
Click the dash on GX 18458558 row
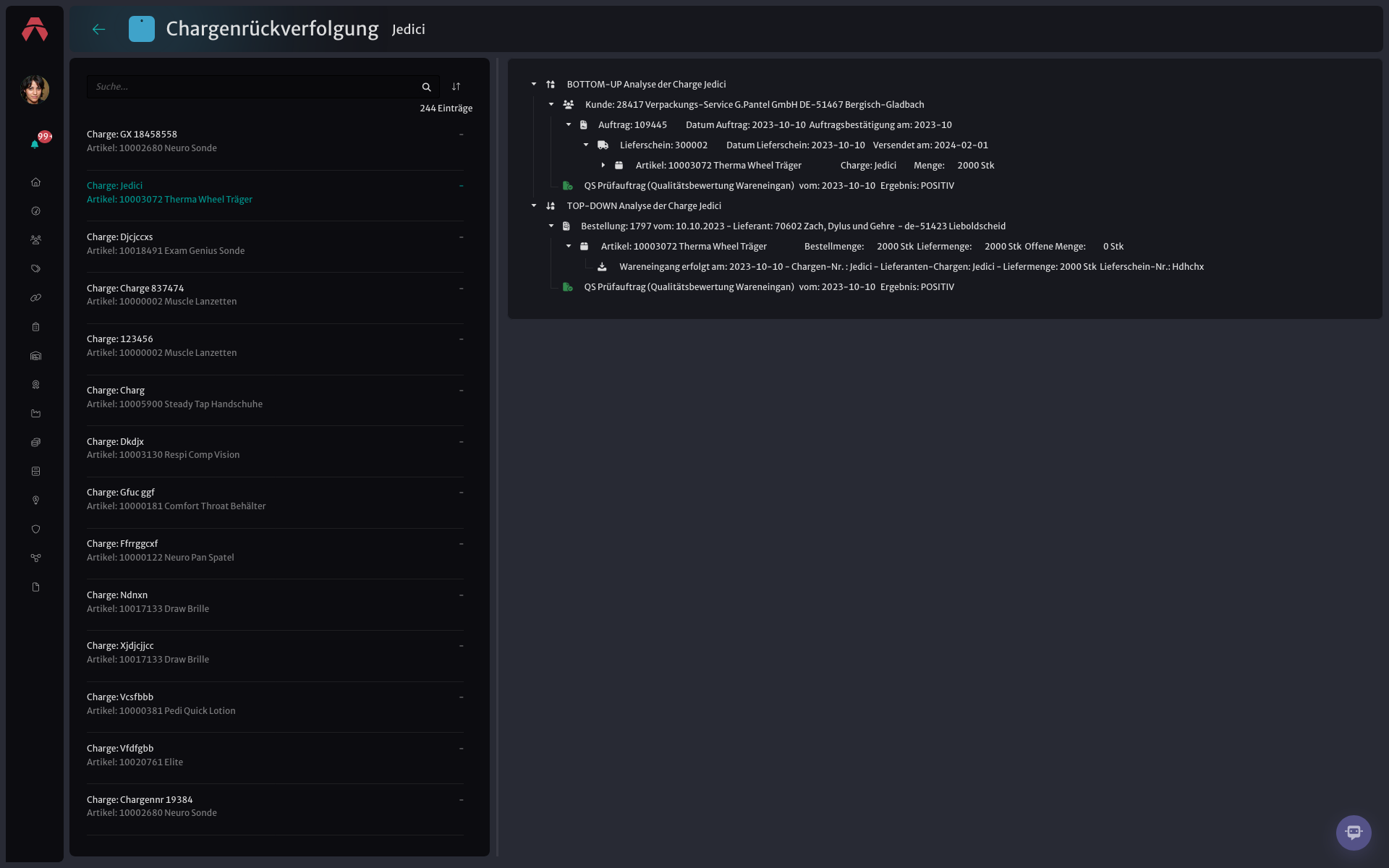point(461,135)
